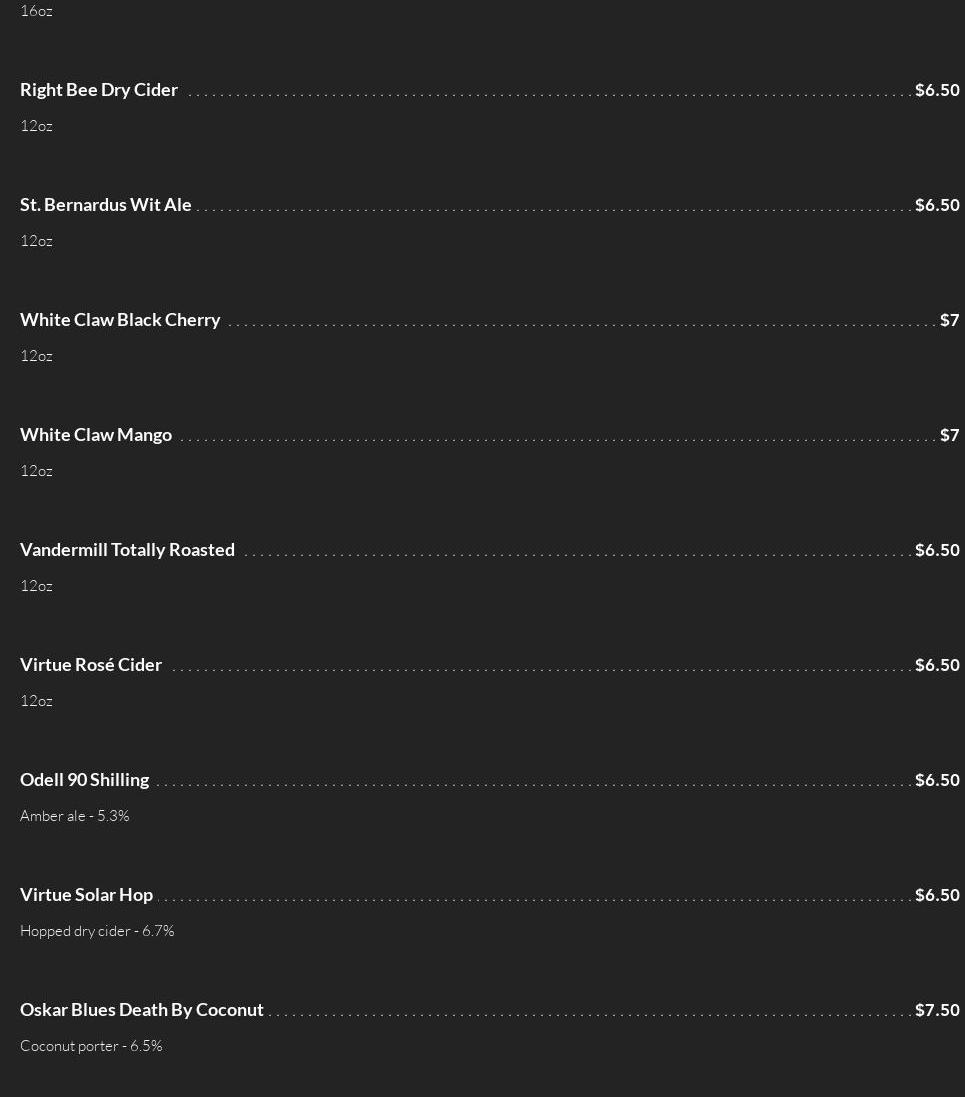Select Vandermill Totally Roasted
The width and height of the screenshot is (965, 1097).
coord(127,550)
